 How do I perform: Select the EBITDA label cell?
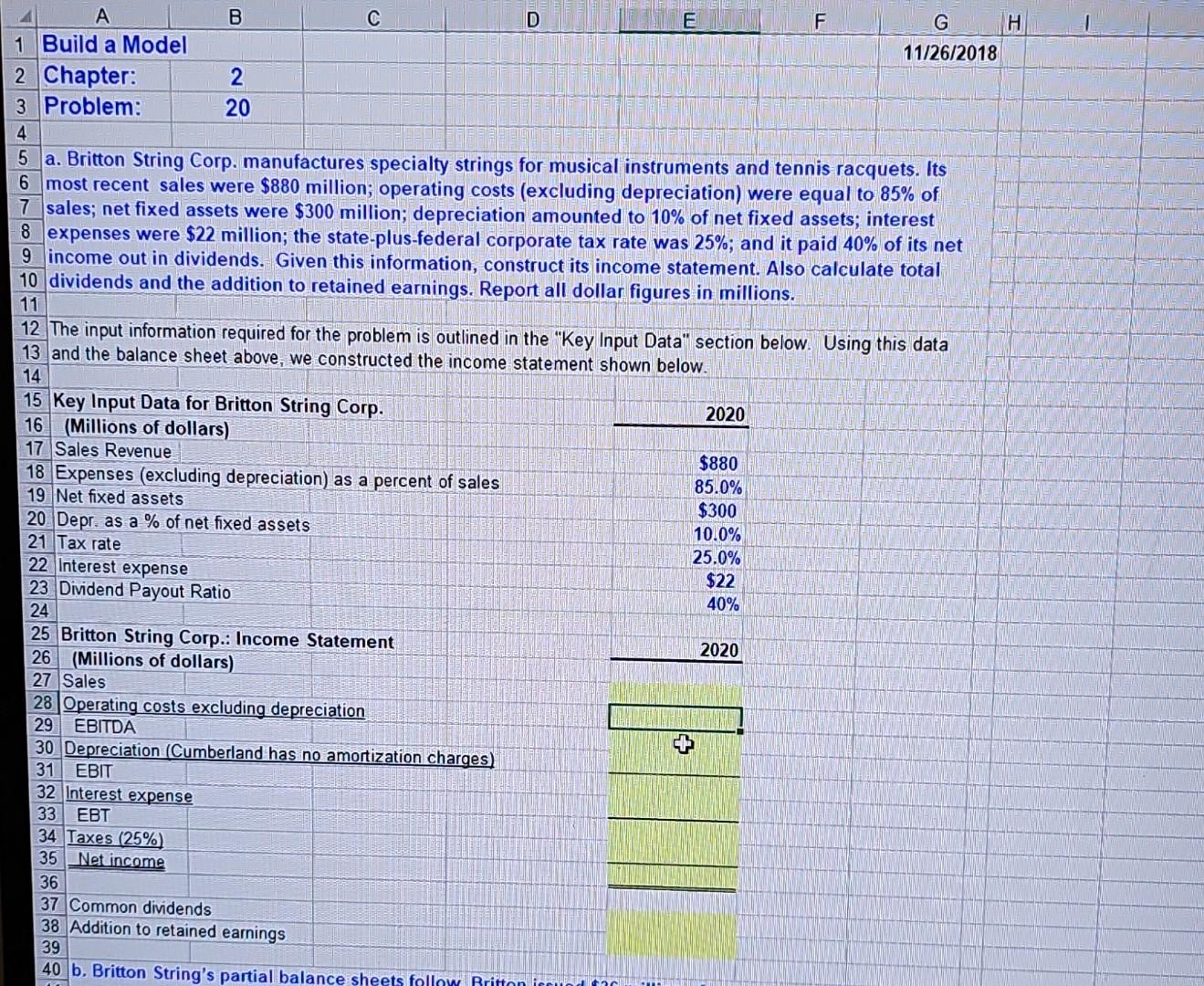[x=105, y=726]
